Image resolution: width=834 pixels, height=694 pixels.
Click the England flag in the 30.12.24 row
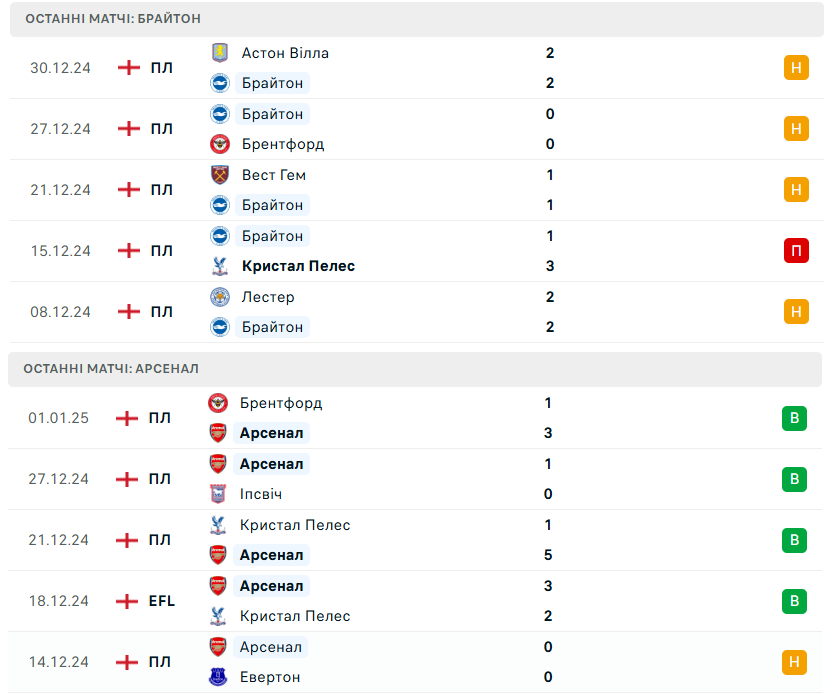pyautogui.click(x=129, y=68)
